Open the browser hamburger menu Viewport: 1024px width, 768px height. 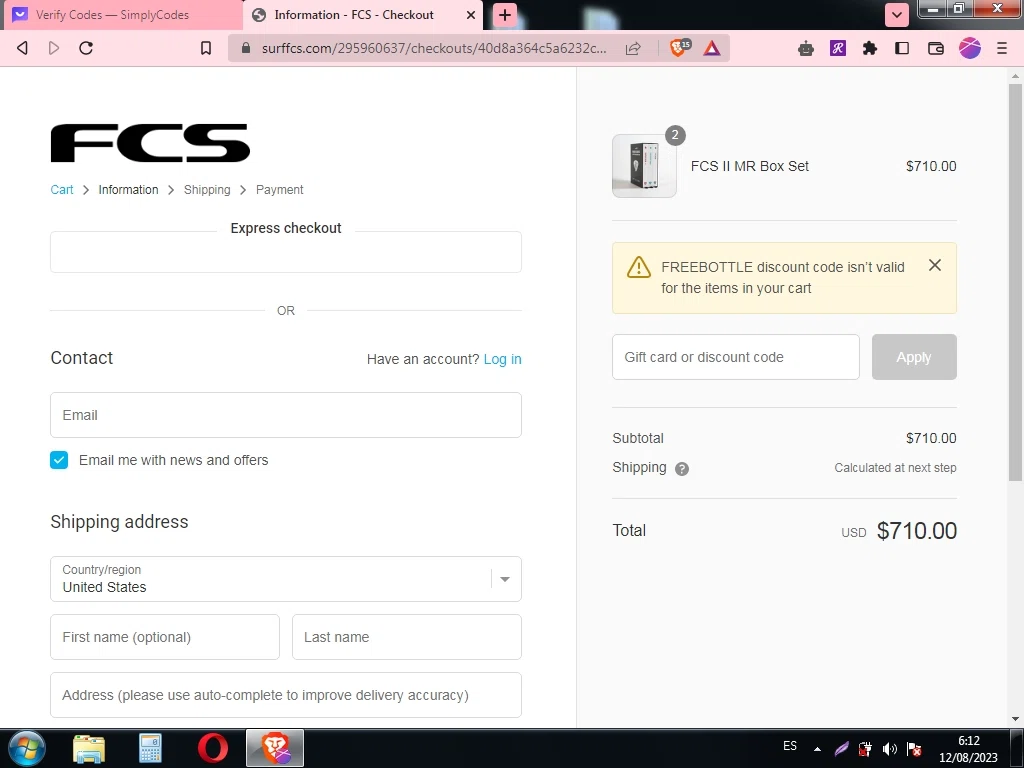pos(1002,48)
